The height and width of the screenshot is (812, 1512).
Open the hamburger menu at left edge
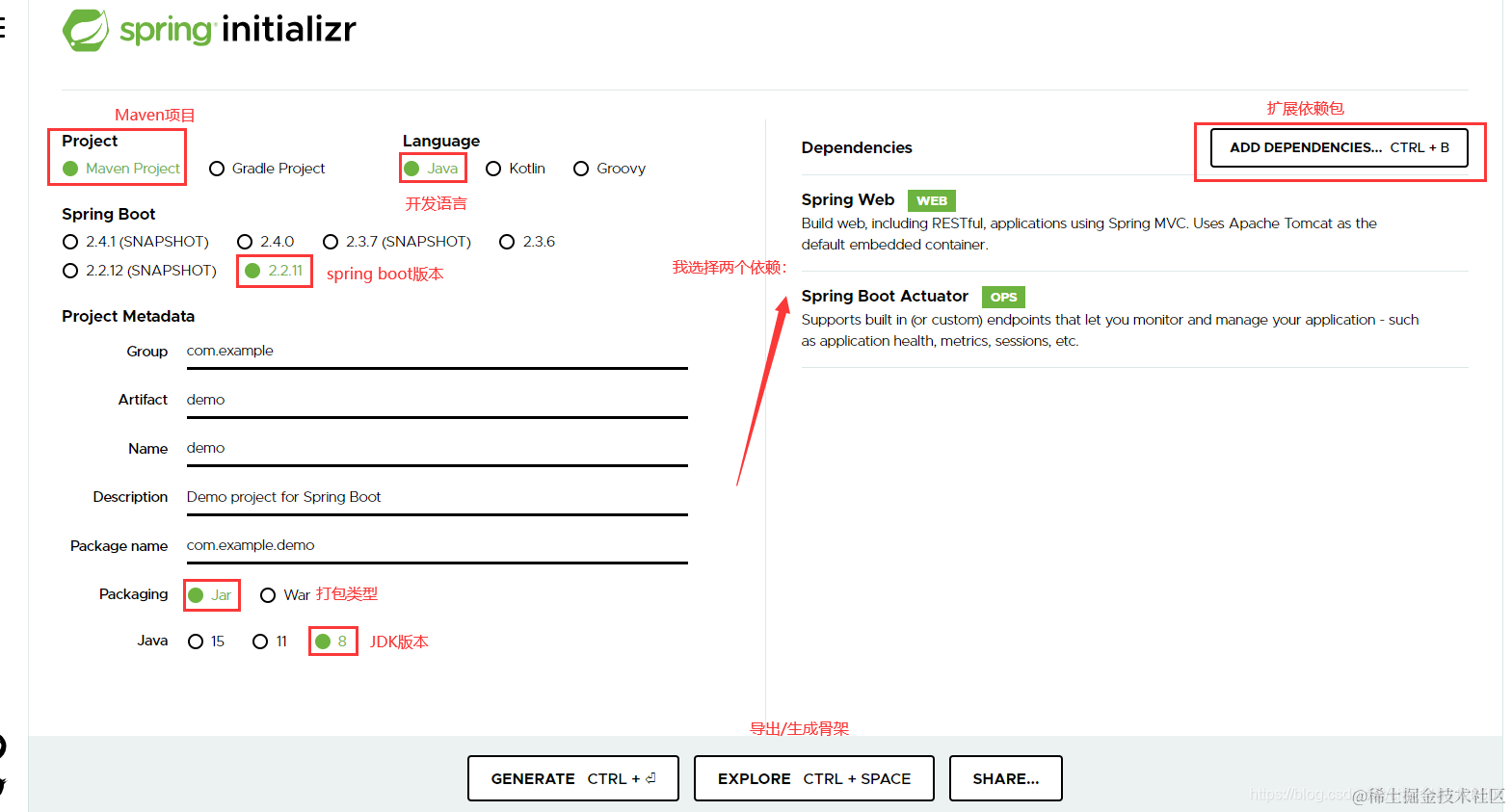point(3,28)
